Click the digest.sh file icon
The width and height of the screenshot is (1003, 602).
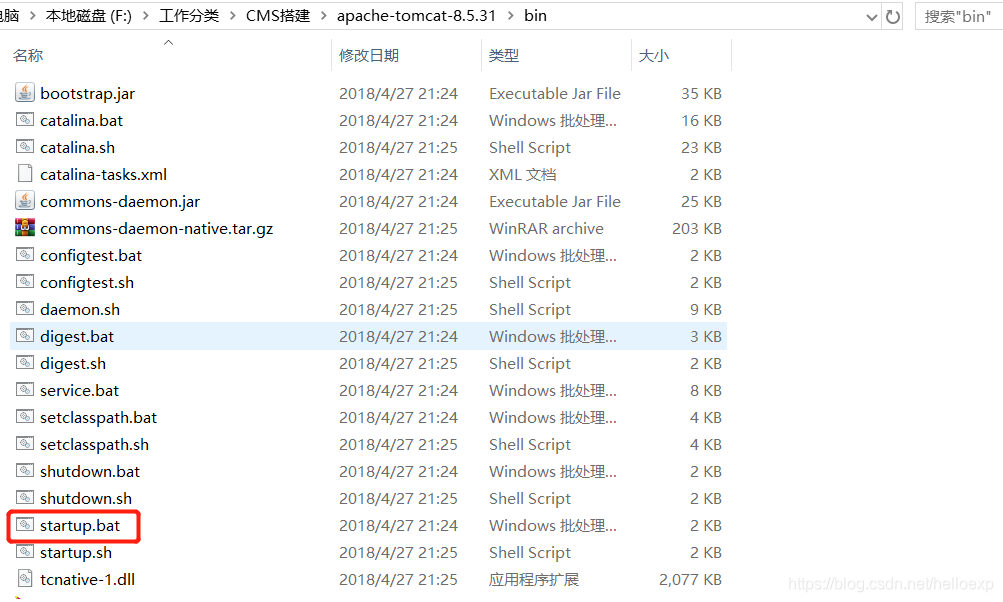click(25, 363)
